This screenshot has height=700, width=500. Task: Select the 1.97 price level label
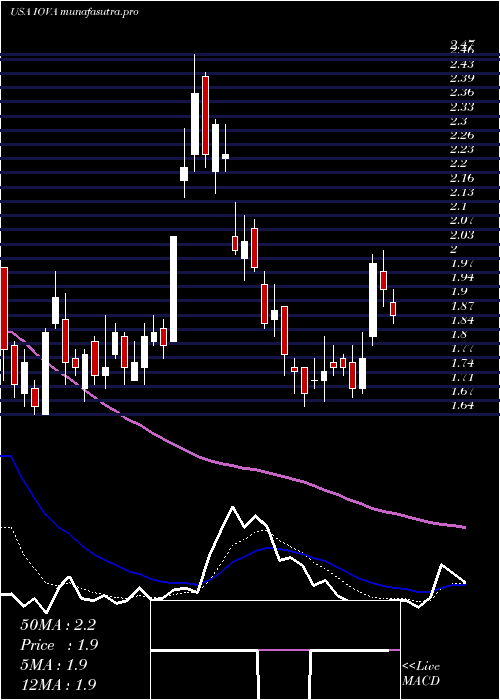(462, 263)
